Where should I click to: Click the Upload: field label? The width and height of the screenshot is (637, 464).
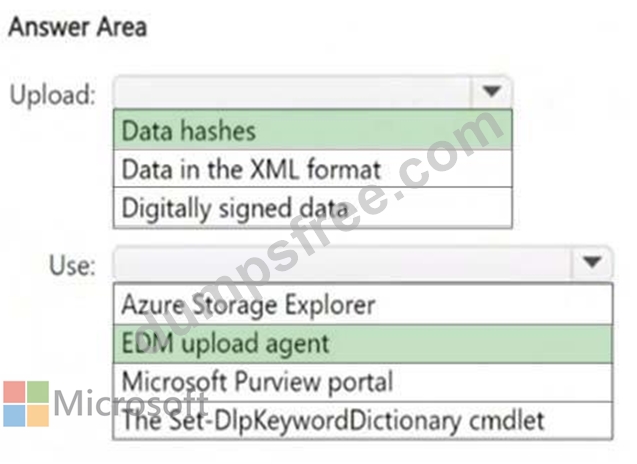(x=53, y=94)
